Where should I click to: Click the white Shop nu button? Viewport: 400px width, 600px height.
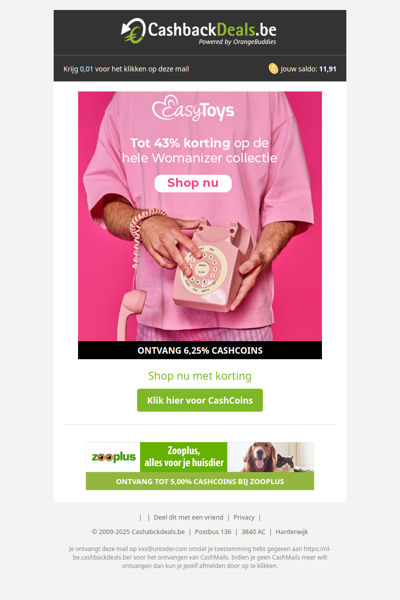193,183
